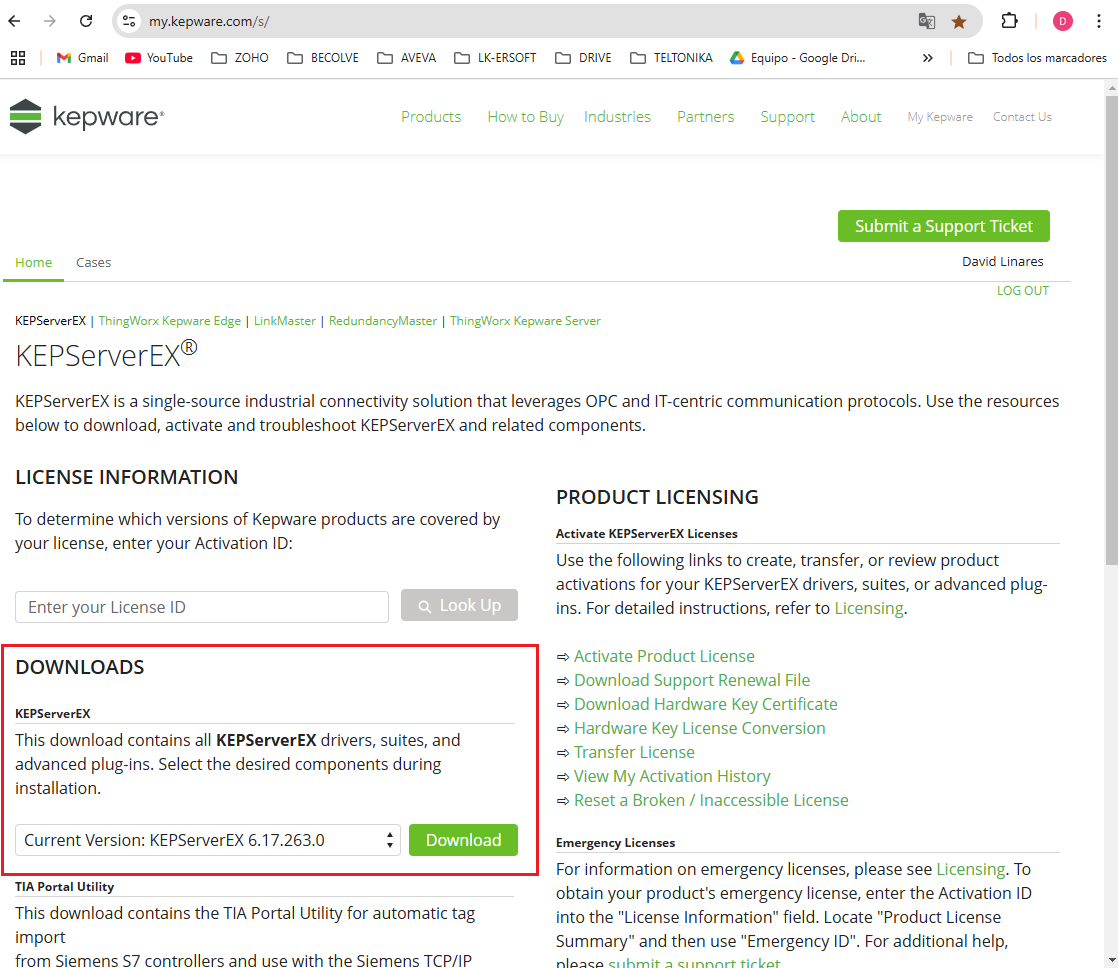
Task: Open the TELTONIKA bookmark folder
Action: coord(672,58)
